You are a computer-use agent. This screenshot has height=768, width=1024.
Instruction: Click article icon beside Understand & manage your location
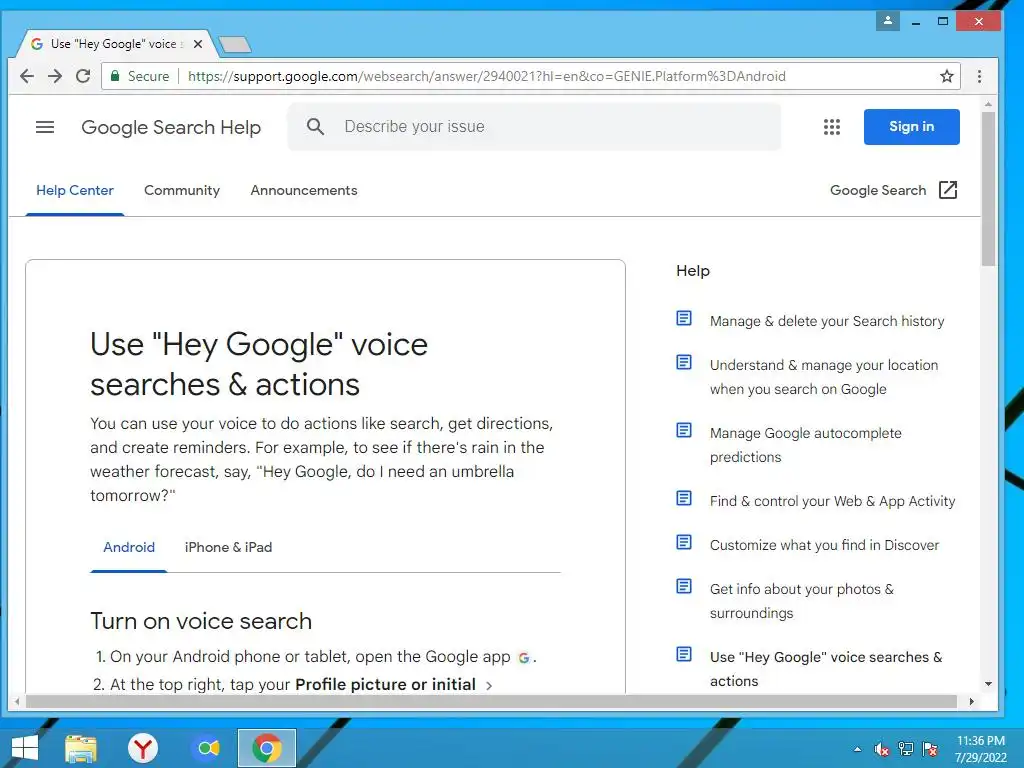point(684,362)
